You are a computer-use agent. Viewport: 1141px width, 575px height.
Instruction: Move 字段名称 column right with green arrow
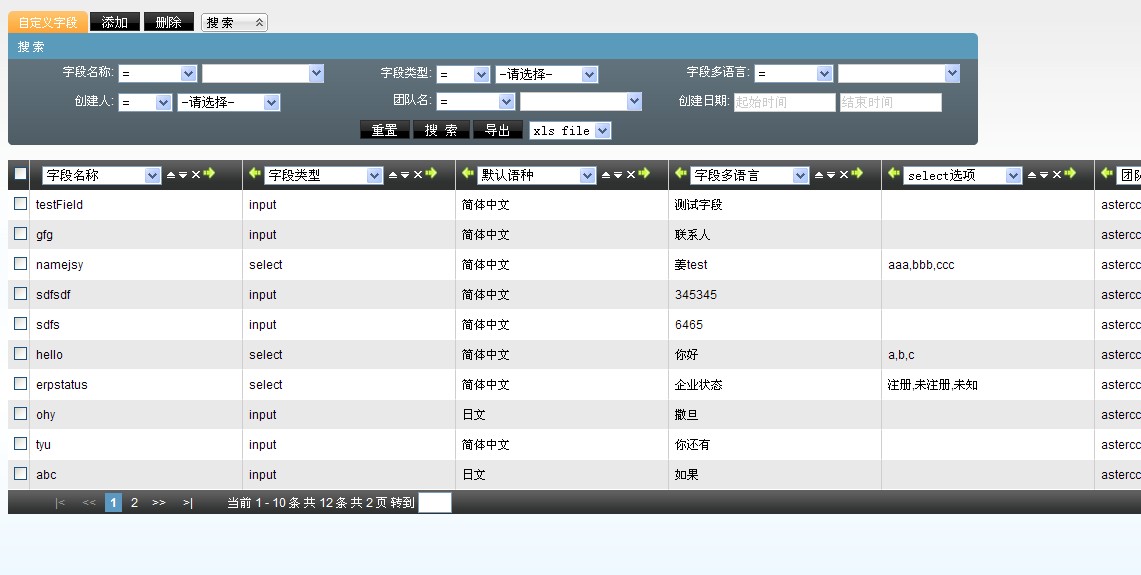tap(209, 174)
